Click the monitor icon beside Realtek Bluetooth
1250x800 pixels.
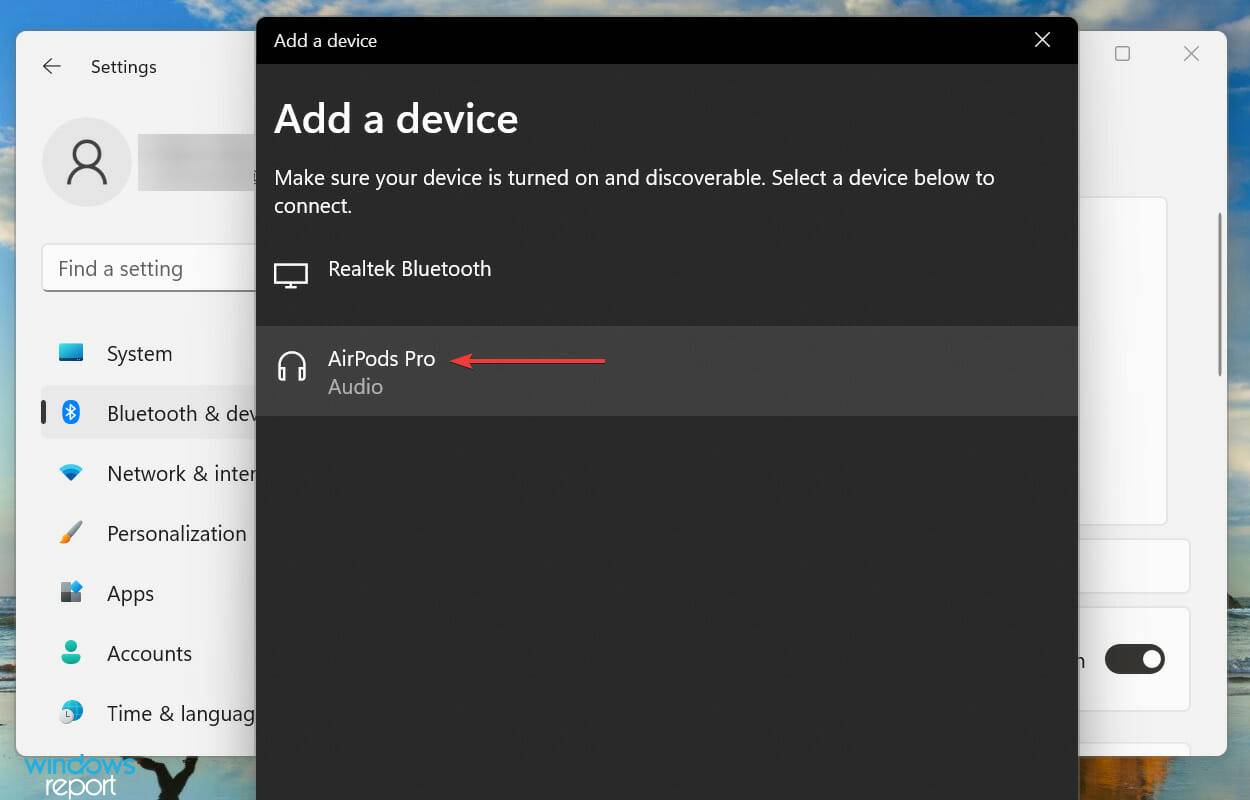[x=291, y=276]
